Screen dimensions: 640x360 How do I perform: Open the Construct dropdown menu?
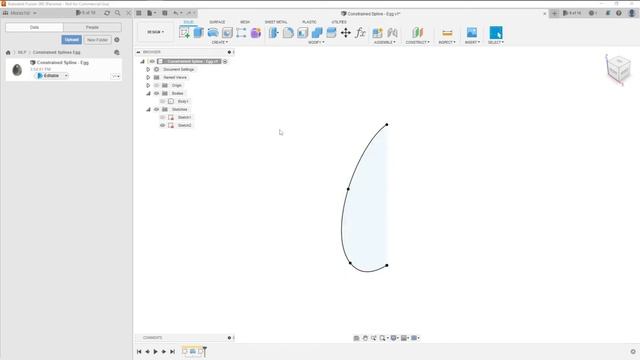[418, 42]
